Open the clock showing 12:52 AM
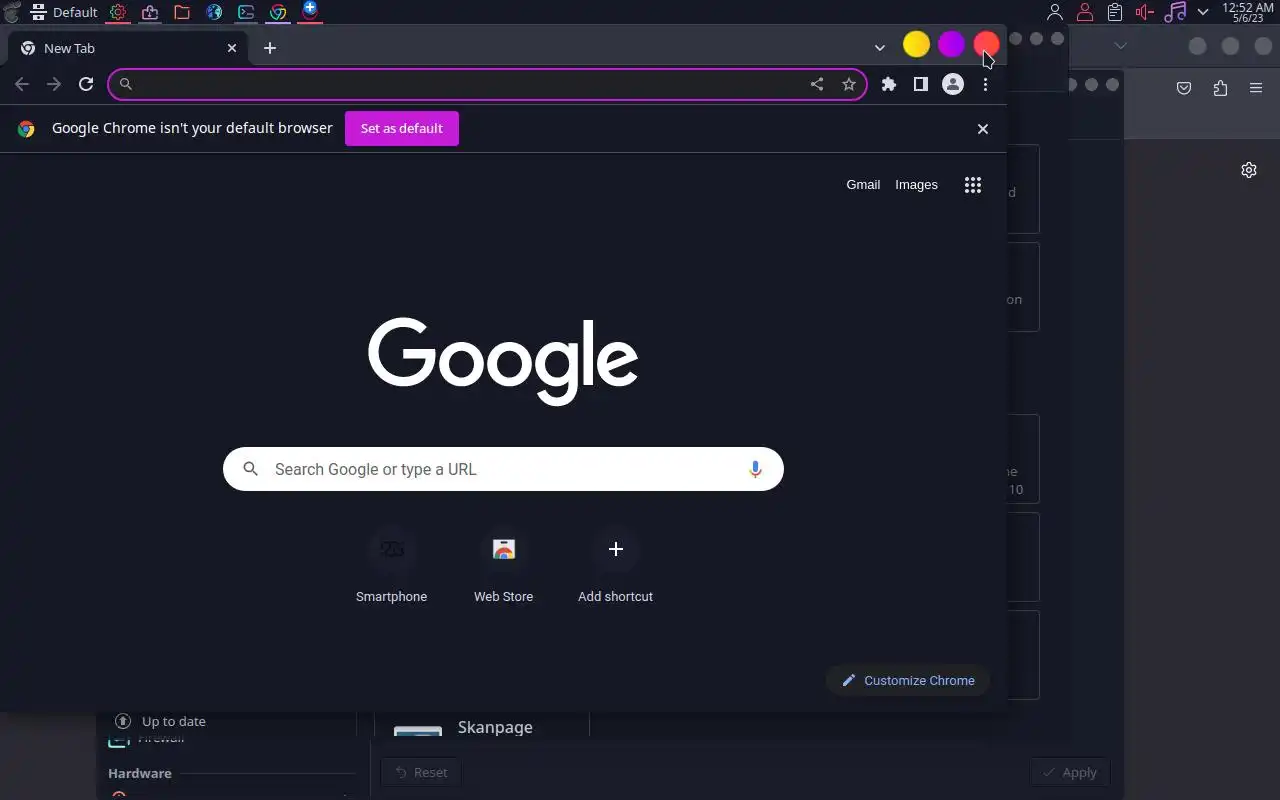1280x800 pixels. pos(1248,12)
